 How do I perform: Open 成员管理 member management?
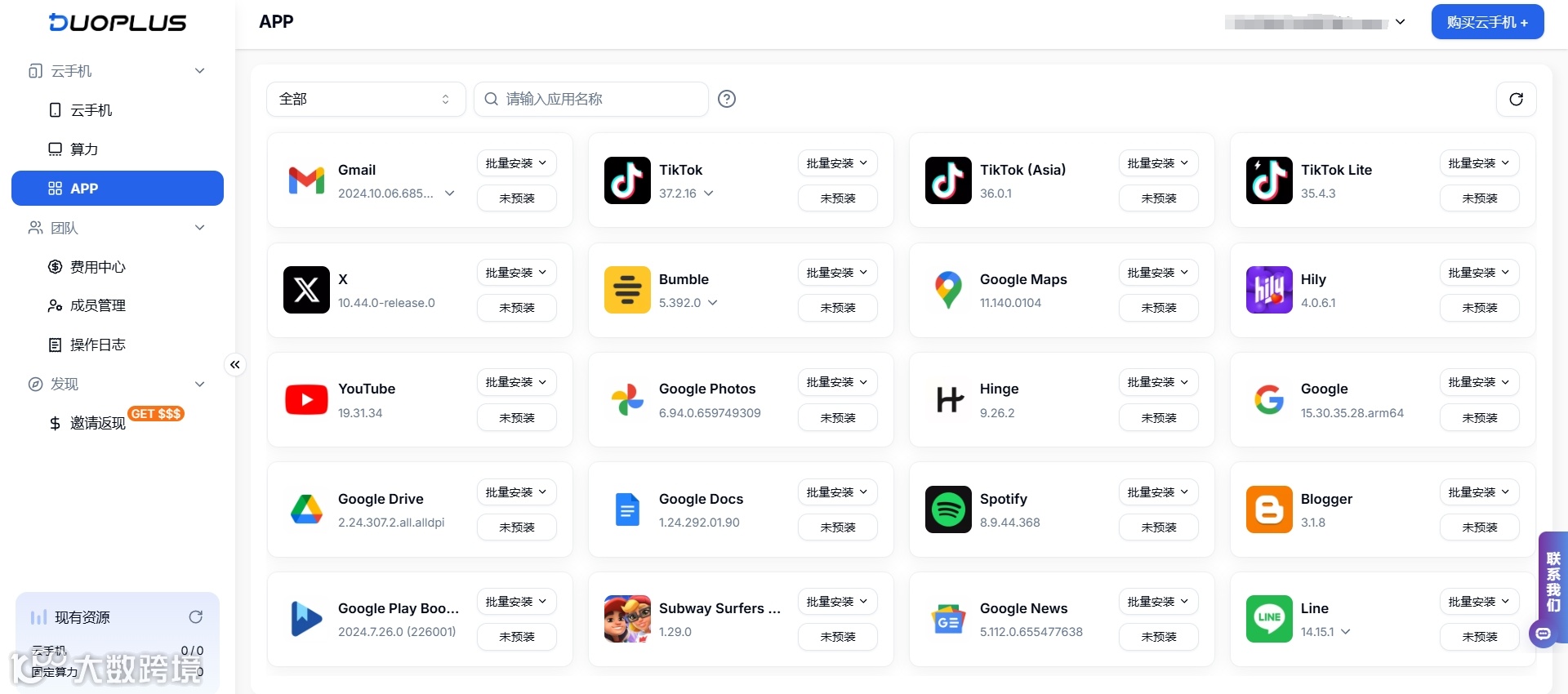(x=118, y=305)
